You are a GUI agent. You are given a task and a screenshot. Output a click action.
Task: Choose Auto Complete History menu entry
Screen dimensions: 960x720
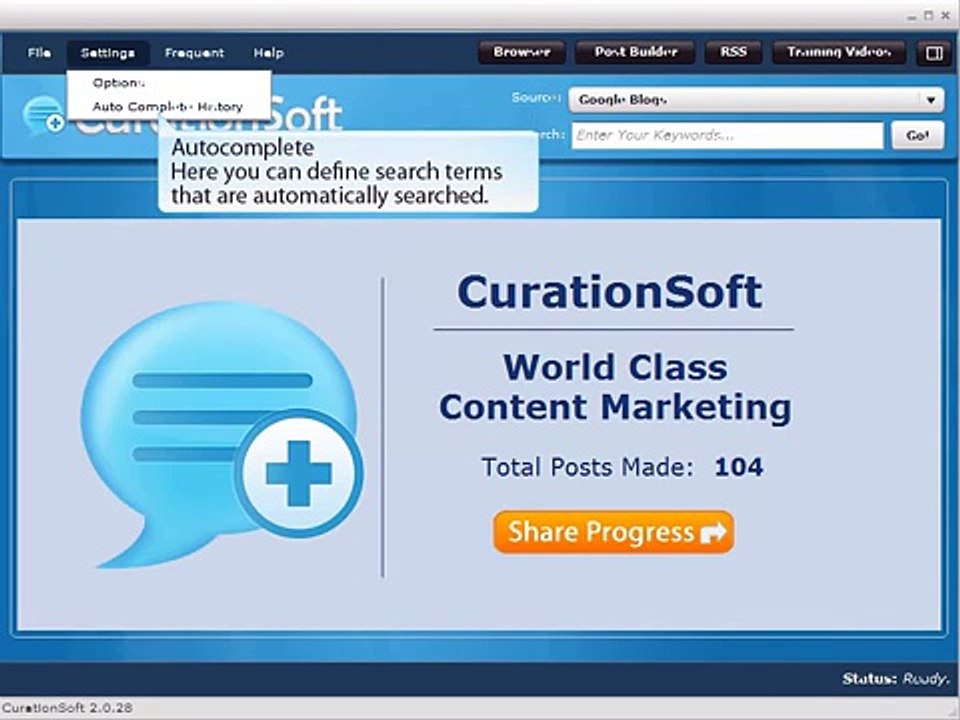click(x=168, y=107)
